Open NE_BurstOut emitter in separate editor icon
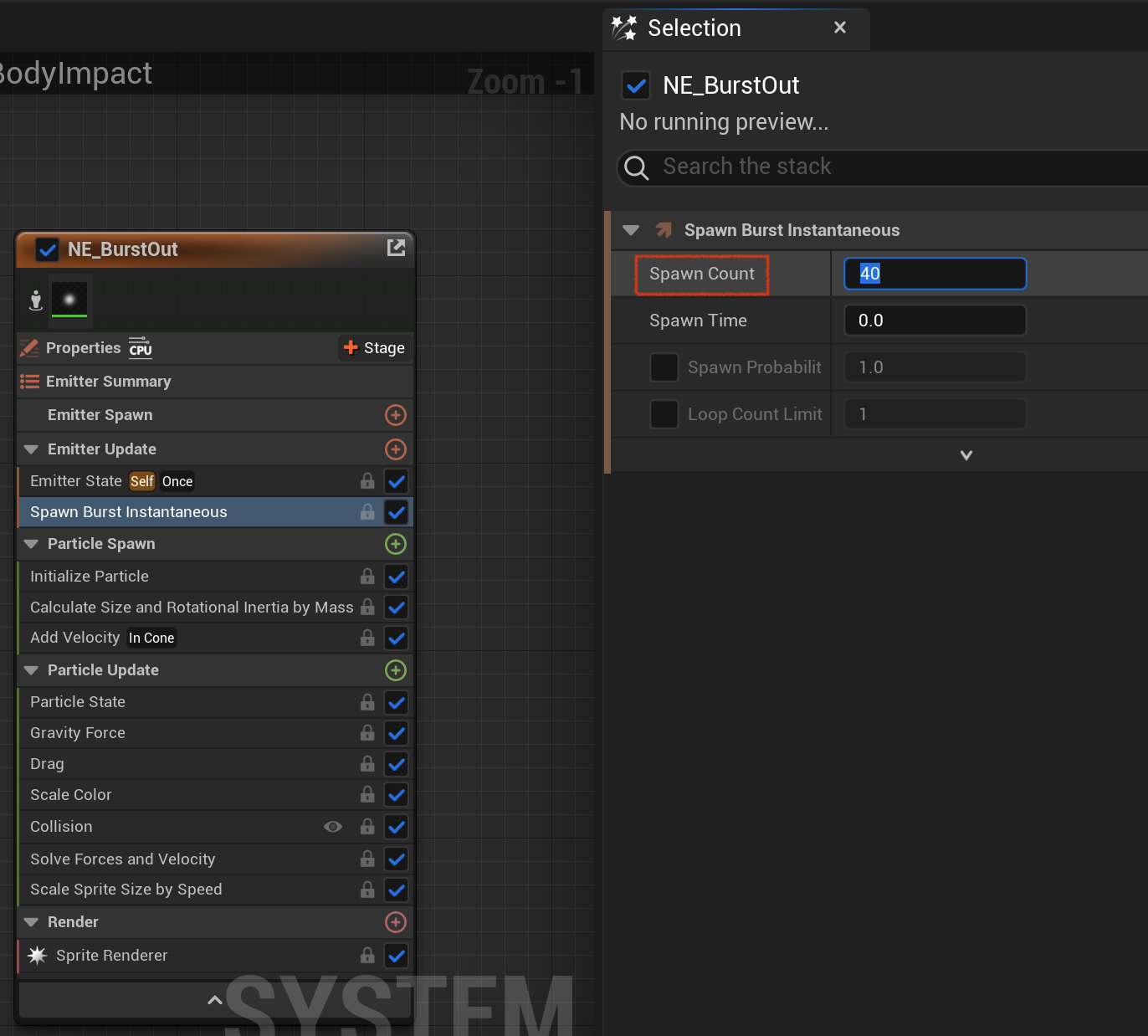Viewport: 1148px width, 1036px height. pos(396,248)
